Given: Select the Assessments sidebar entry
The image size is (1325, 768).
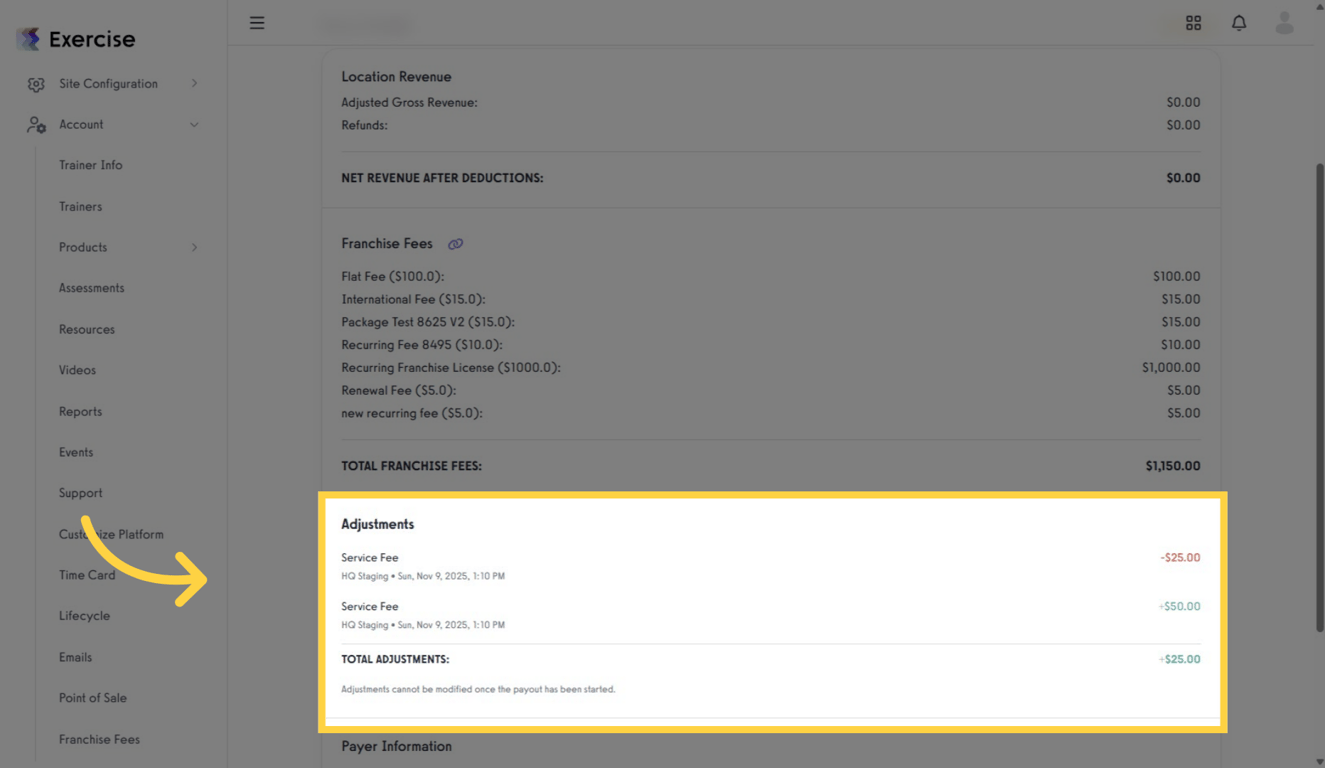Looking at the screenshot, I should click(x=91, y=288).
